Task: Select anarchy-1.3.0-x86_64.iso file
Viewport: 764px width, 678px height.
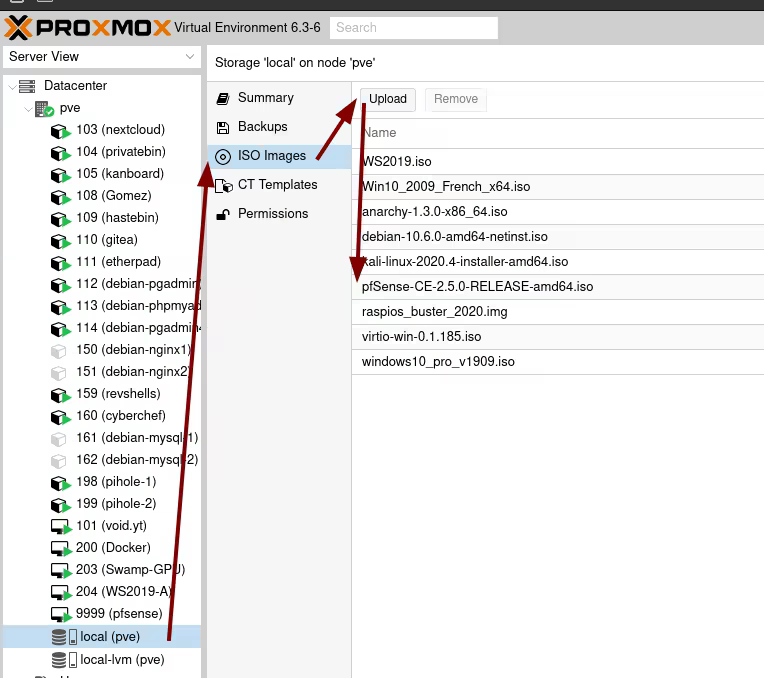Action: [558, 212]
